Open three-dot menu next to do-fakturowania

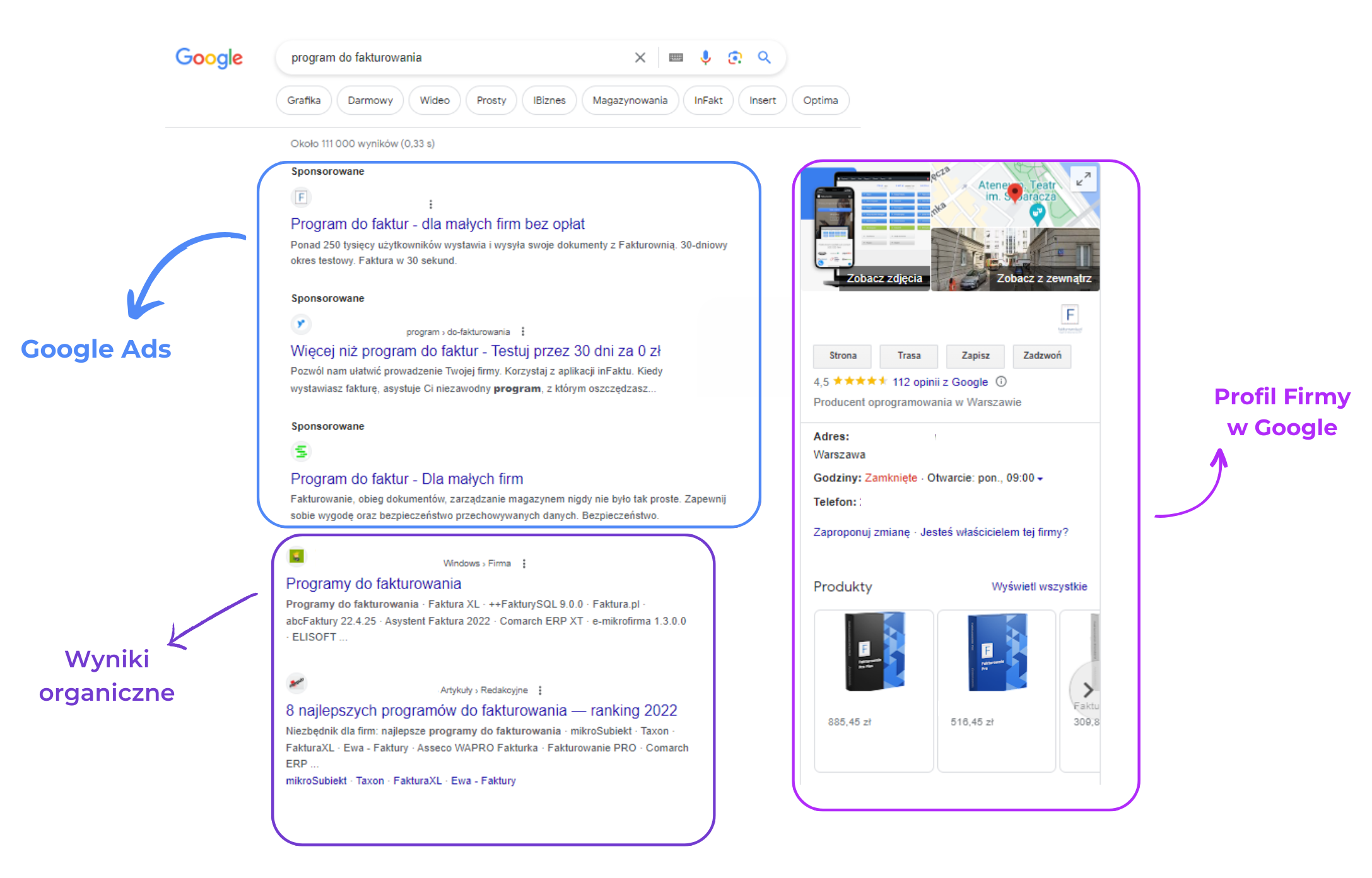523,332
